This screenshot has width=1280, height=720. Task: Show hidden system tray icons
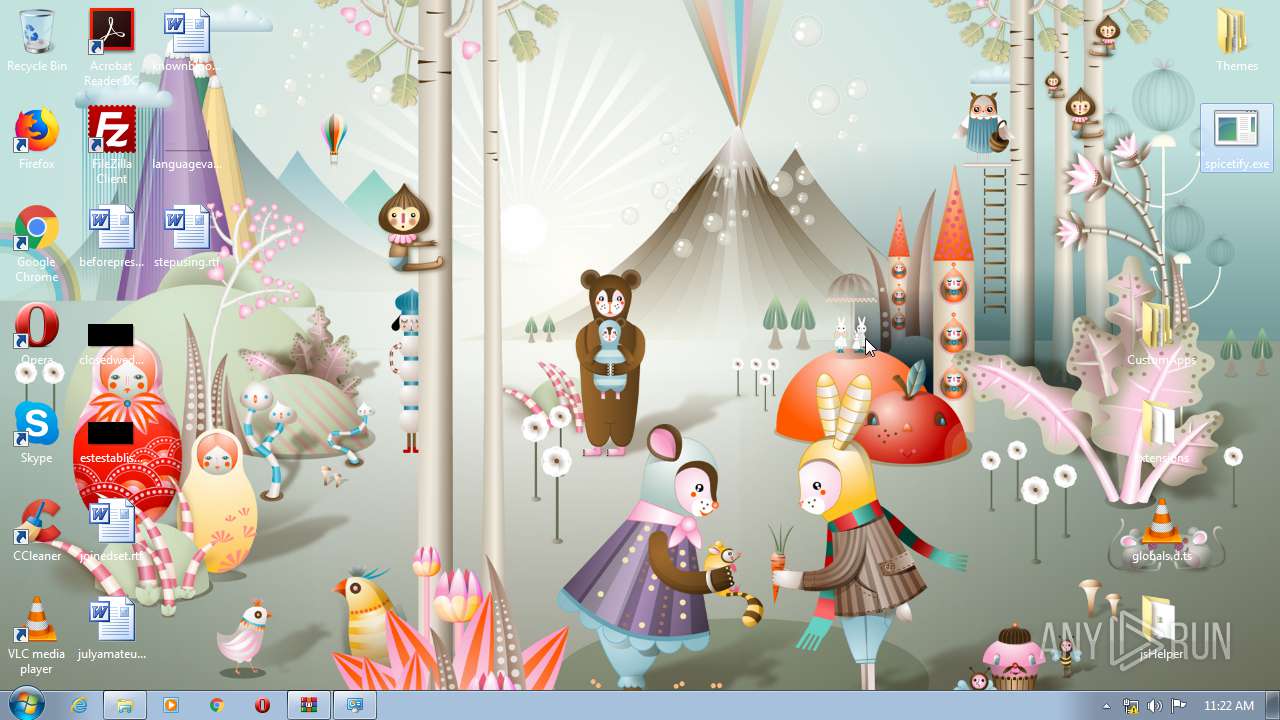1106,706
